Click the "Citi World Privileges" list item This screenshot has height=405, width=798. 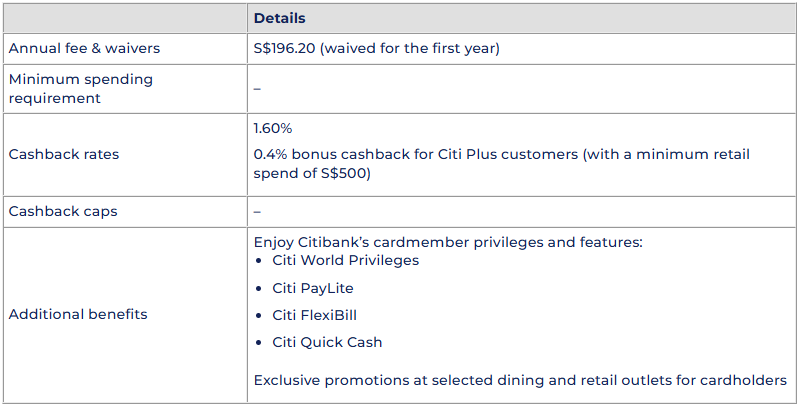tap(345, 260)
